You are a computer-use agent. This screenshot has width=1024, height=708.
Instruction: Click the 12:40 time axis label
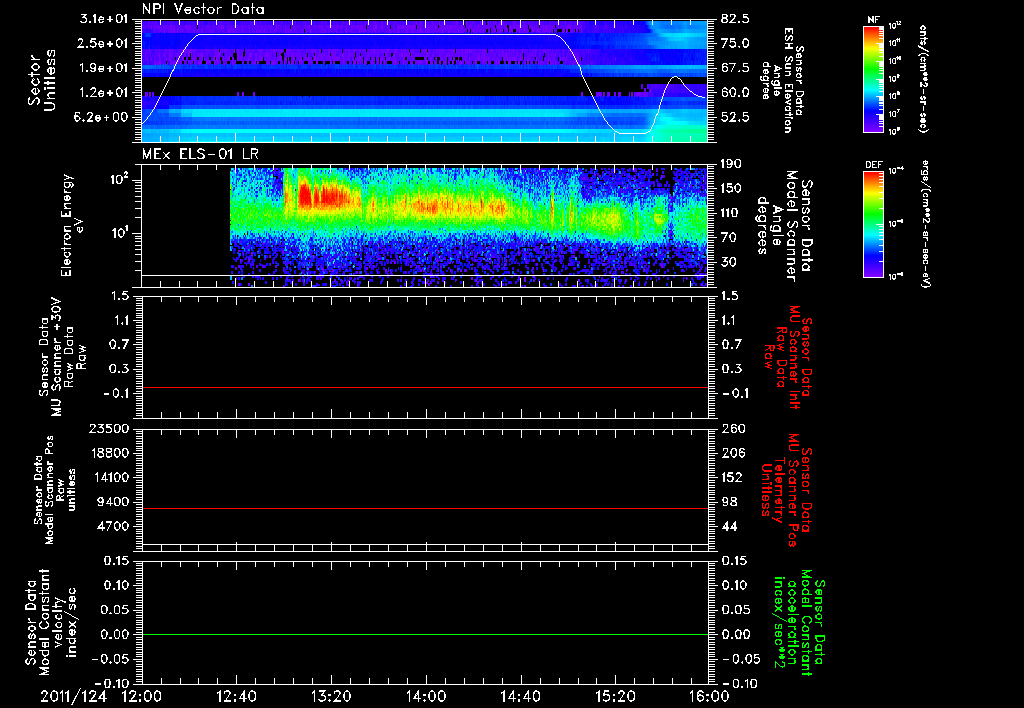(x=236, y=696)
